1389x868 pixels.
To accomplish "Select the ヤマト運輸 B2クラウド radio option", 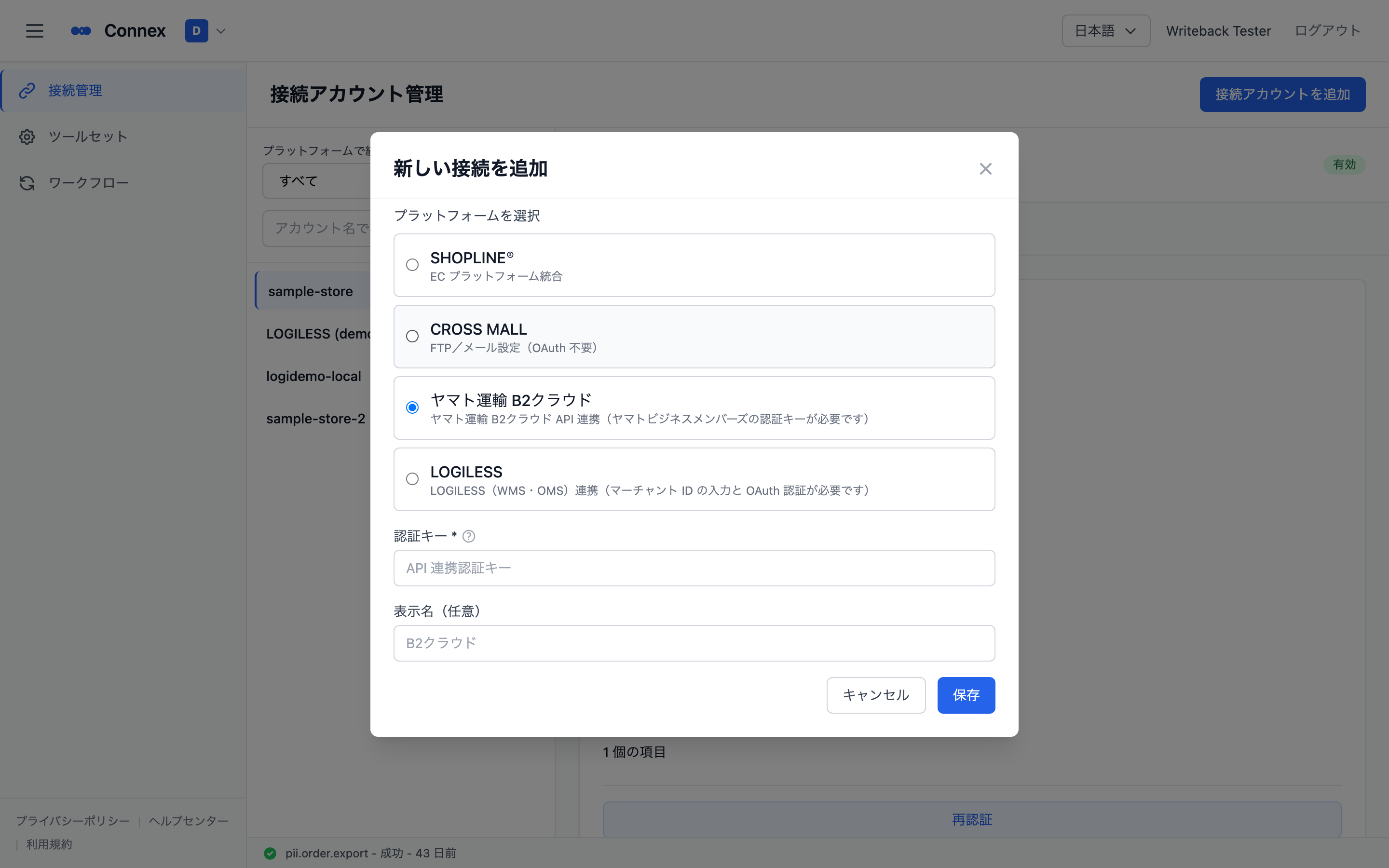I will coord(412,407).
